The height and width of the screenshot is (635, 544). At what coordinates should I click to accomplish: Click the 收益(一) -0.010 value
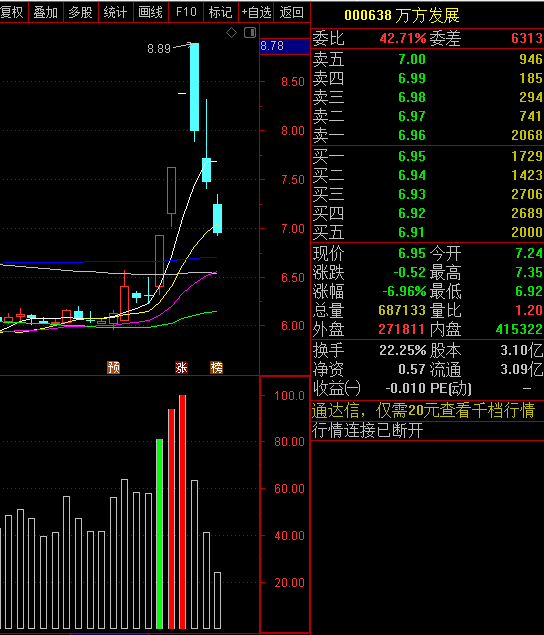405,388
